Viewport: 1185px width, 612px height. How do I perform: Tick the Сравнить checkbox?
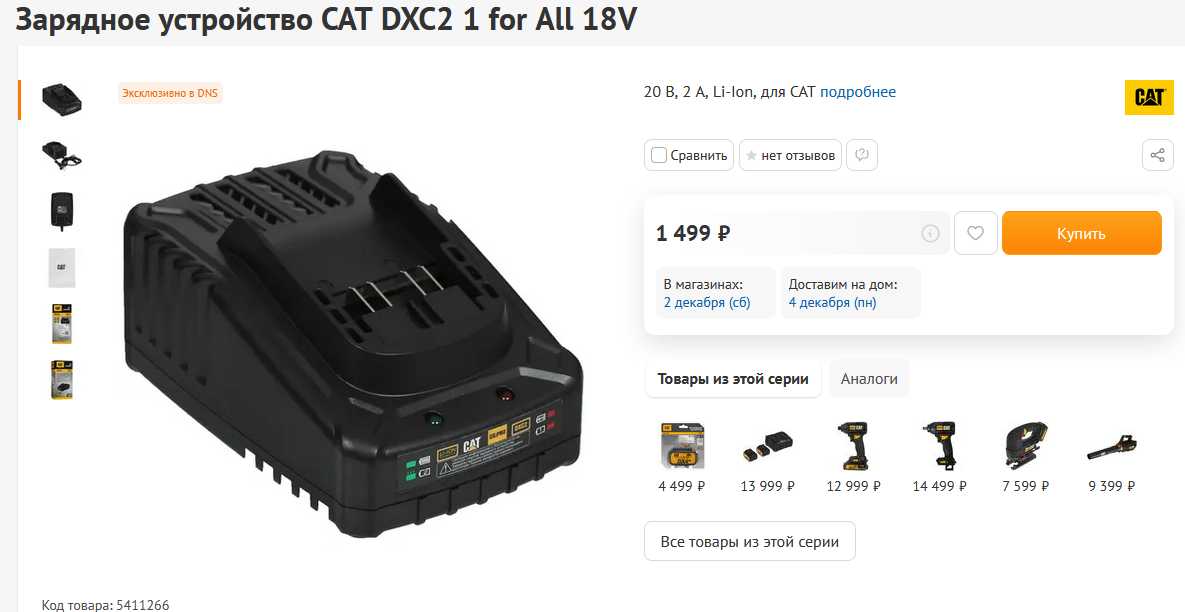pyautogui.click(x=659, y=156)
